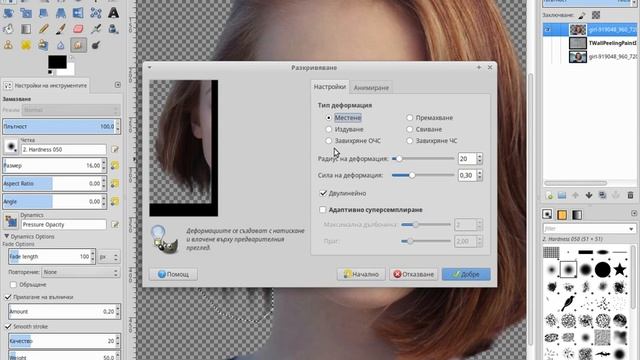640x360 pixels.
Task: Select the Clone stamp tool
Action: point(8,45)
